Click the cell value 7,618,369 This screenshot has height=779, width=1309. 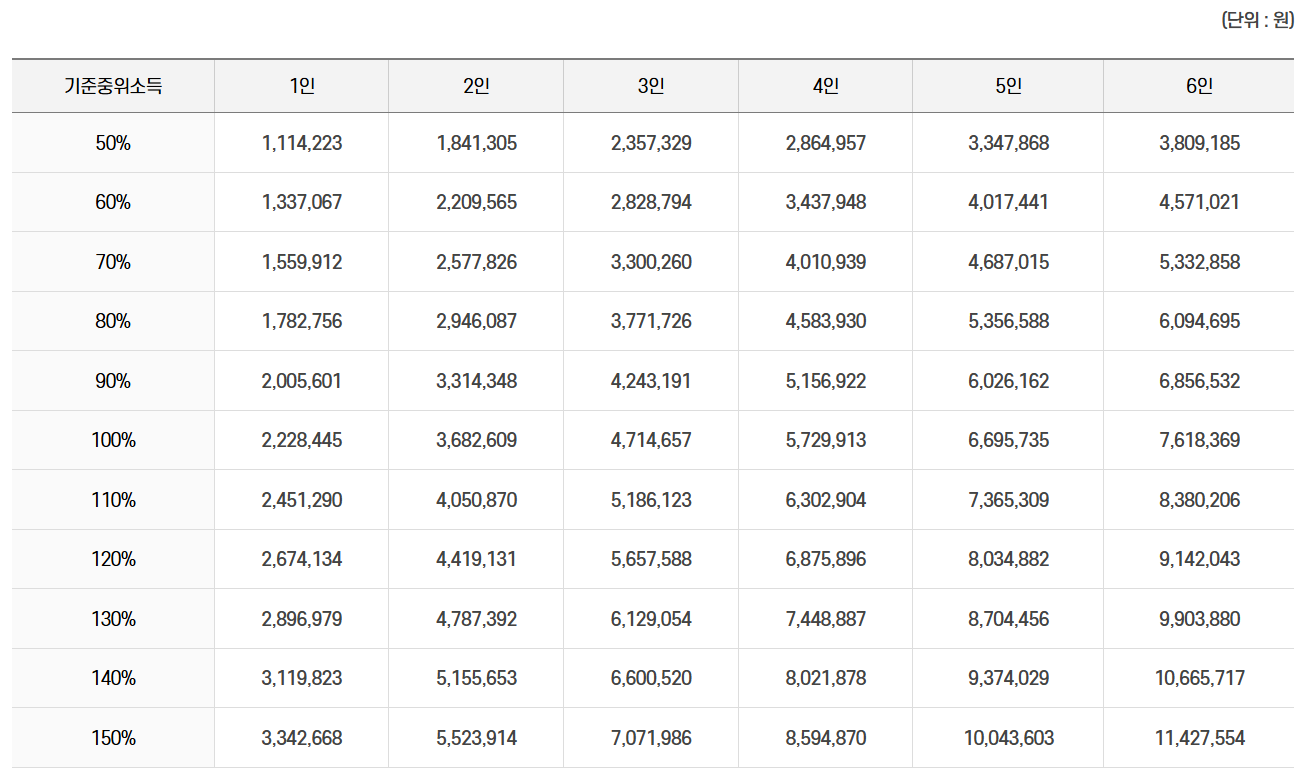tap(1199, 440)
